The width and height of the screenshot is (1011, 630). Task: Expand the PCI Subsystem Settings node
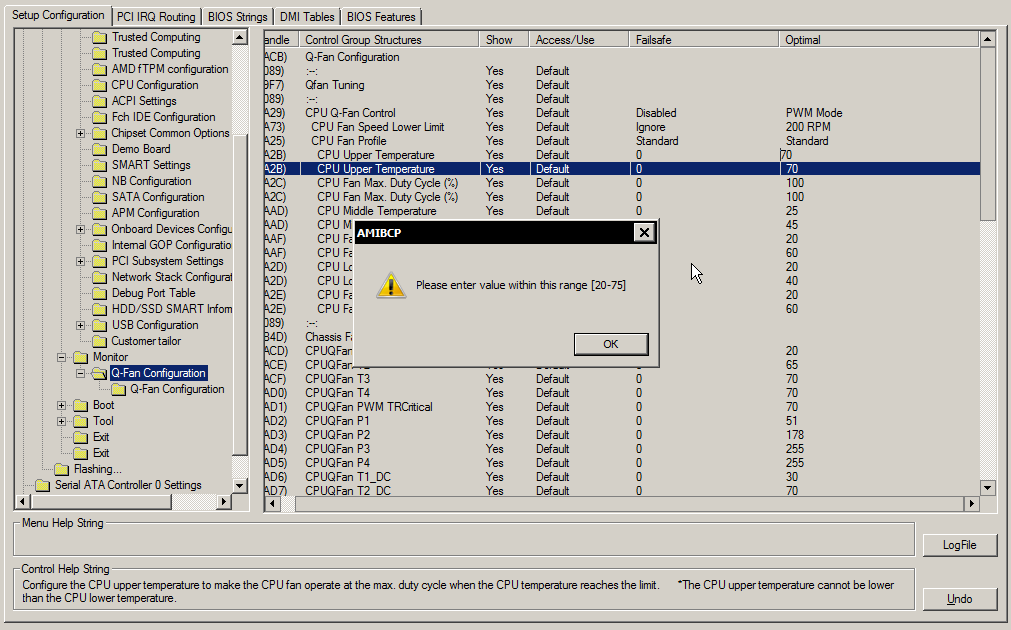tap(80, 261)
